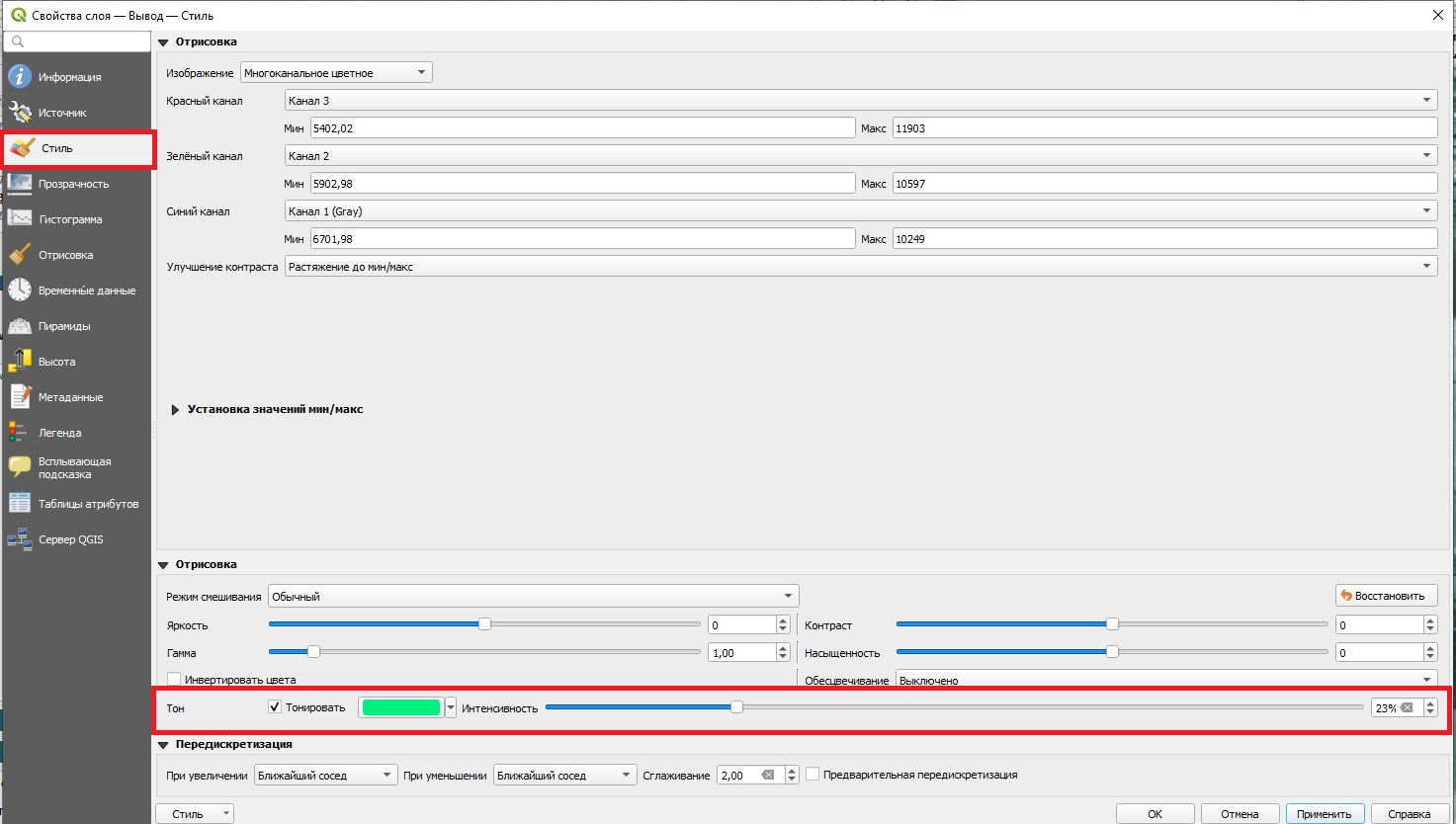Open the Изображение render type dropdown
Screen dimensions: 1456x824
pyautogui.click(x=336, y=72)
